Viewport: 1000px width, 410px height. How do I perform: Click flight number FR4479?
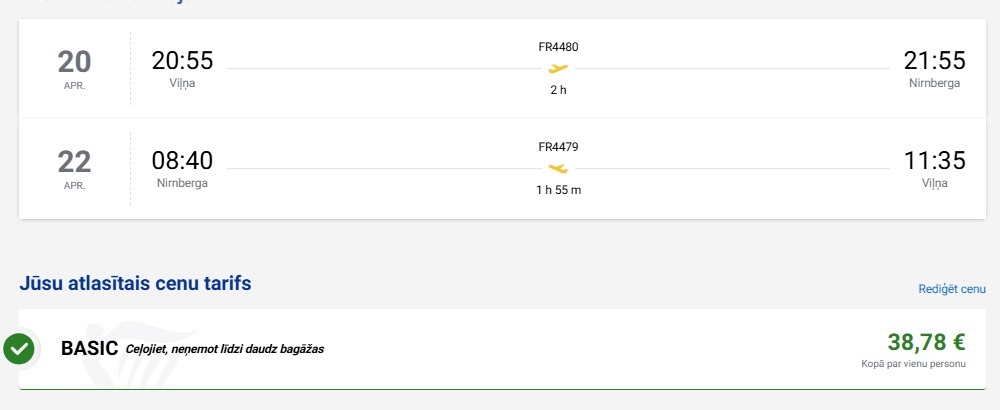[x=558, y=147]
